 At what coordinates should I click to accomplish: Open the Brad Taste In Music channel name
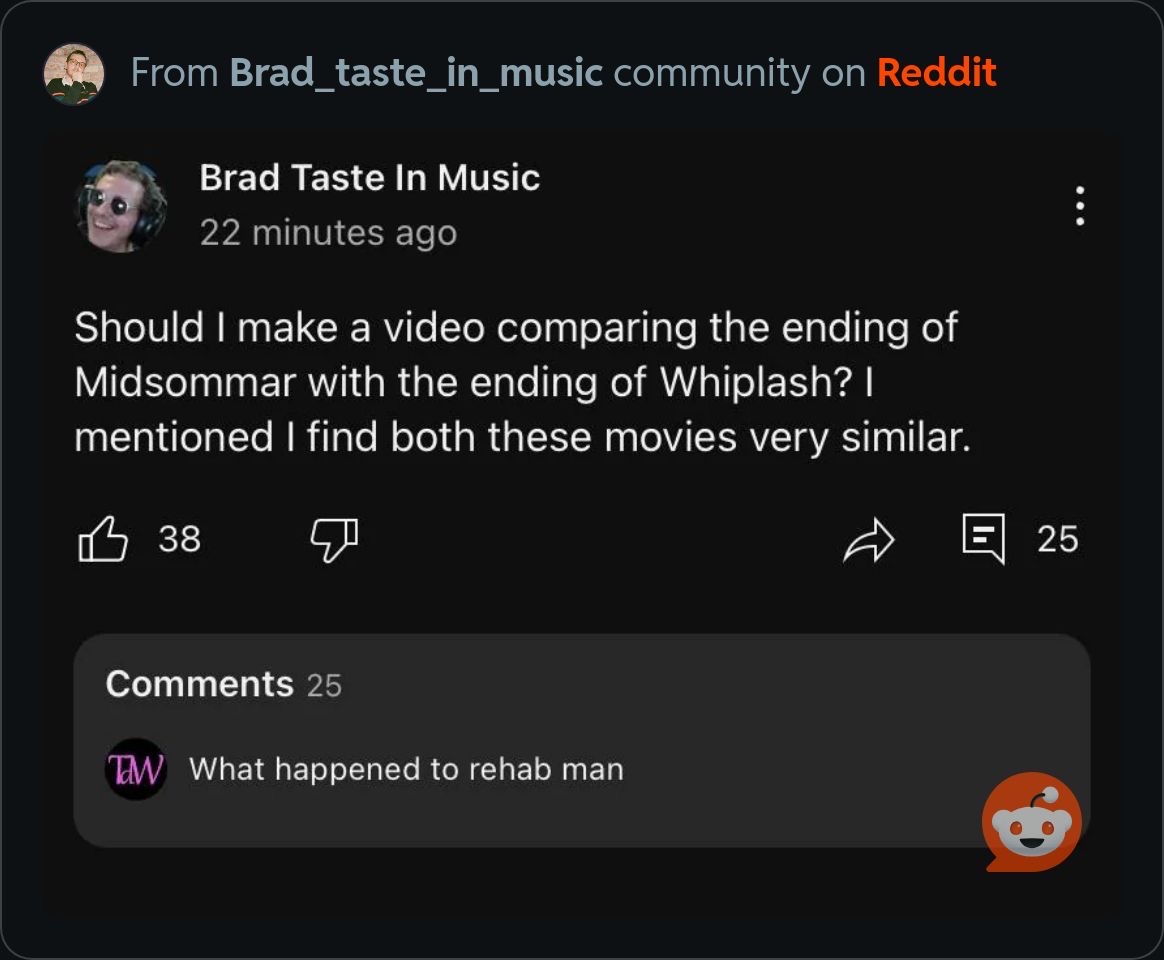tap(370, 178)
